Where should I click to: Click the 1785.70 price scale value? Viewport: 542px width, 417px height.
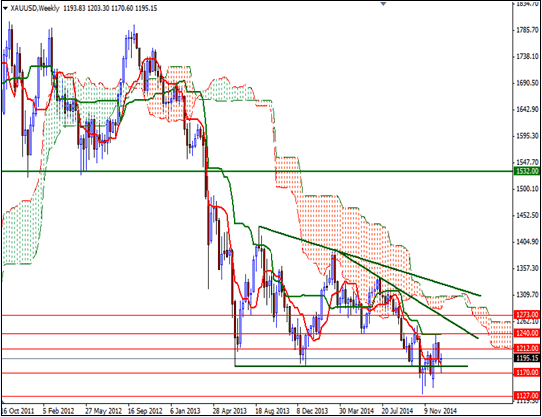[x=526, y=30]
